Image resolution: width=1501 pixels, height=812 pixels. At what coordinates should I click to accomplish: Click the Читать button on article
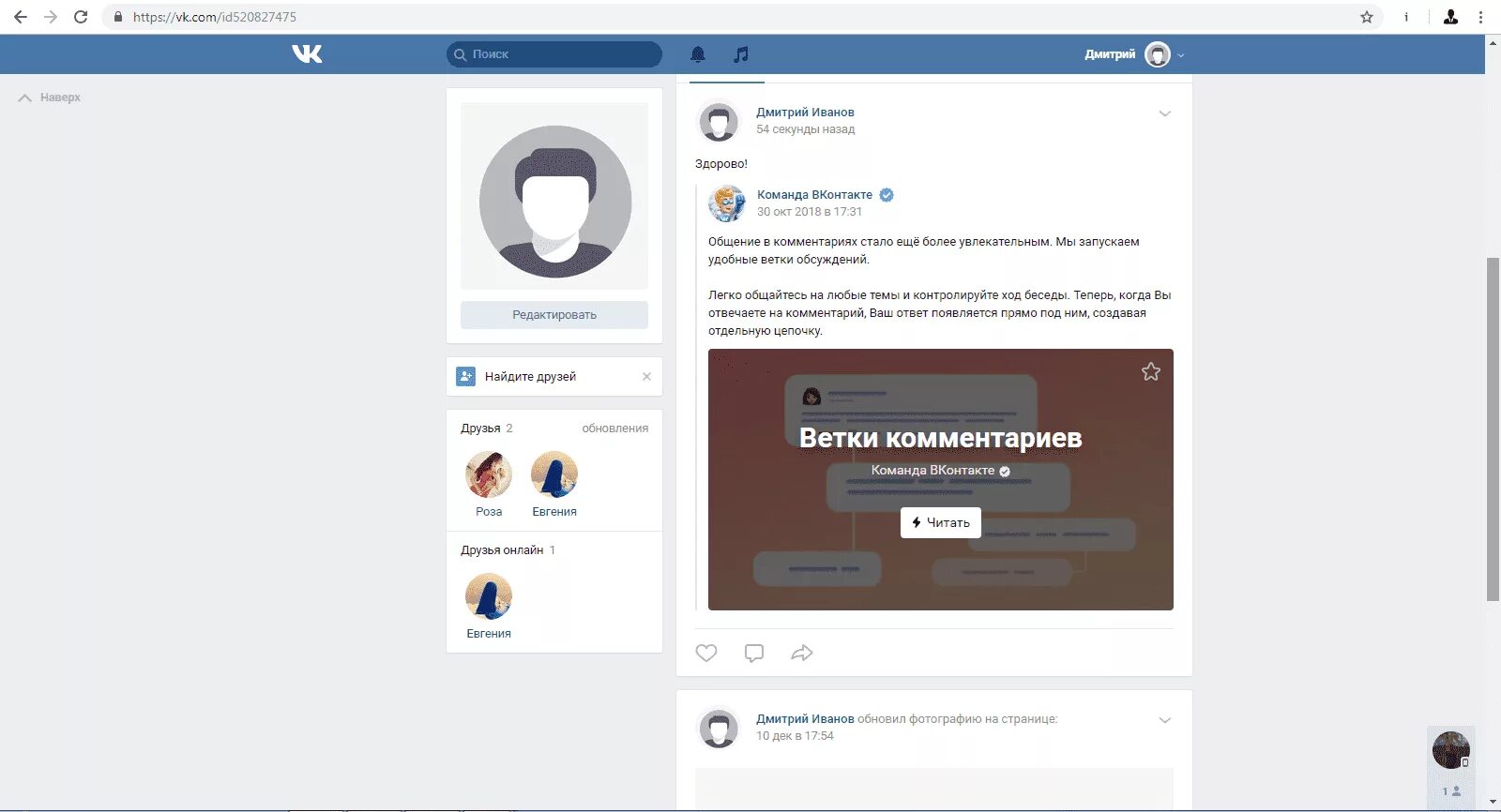[x=941, y=523]
